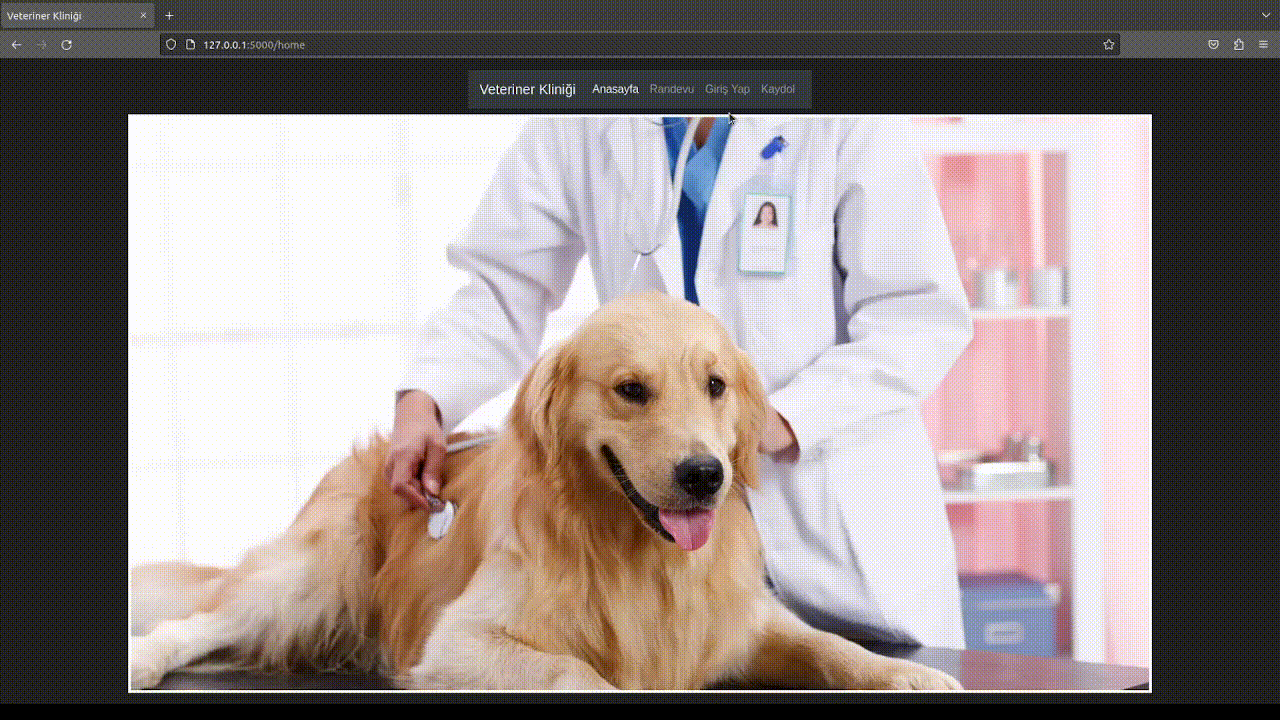Close the Veteriner Kliniği tab
Image resolution: width=1280 pixels, height=720 pixels.
[143, 15]
